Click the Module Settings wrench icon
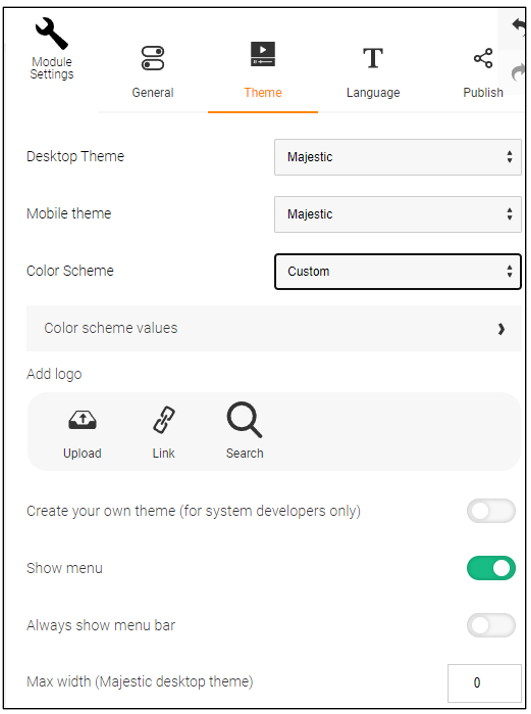The image size is (531, 714). tap(51, 33)
